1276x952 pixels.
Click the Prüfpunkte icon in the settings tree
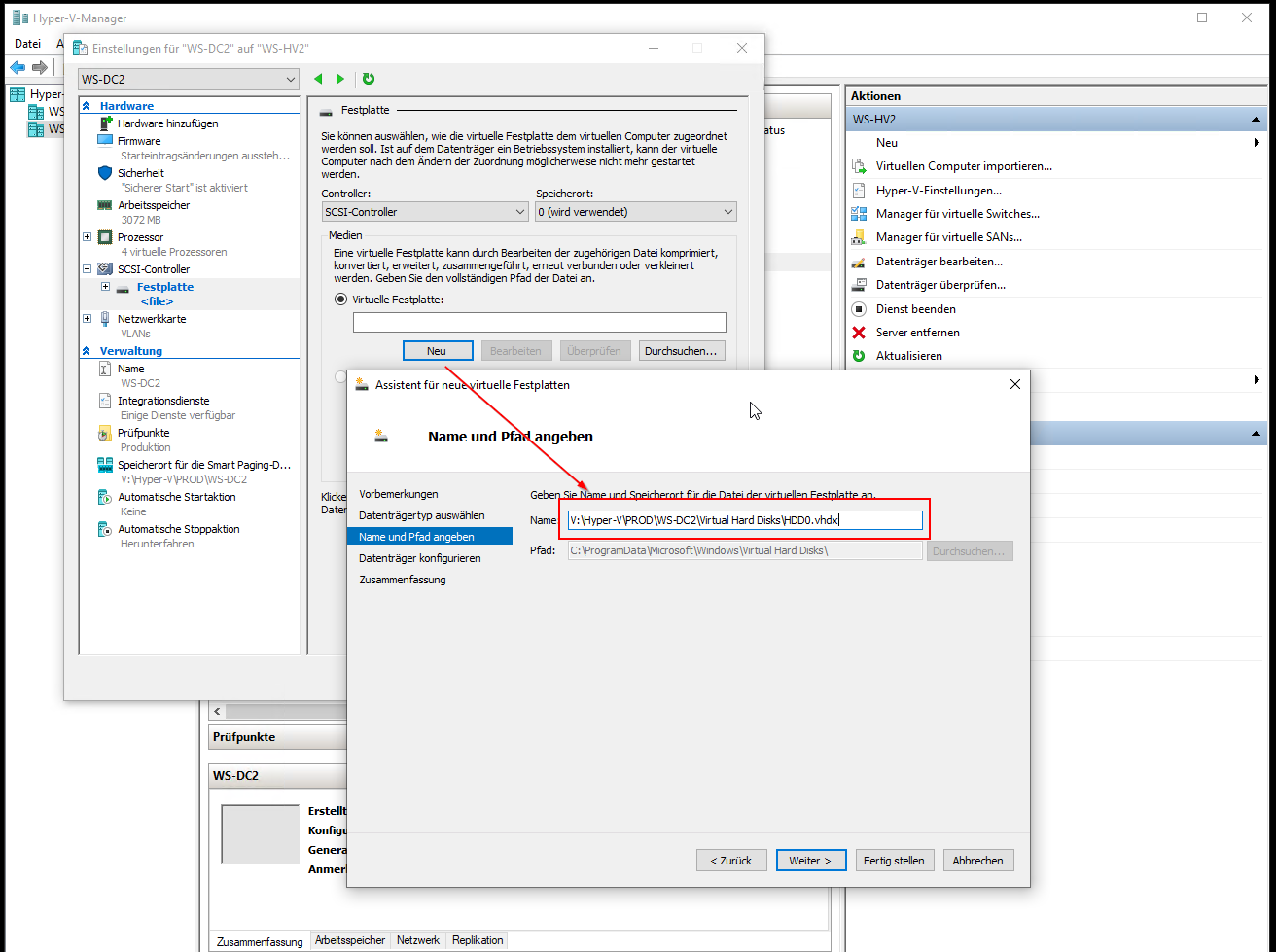pyautogui.click(x=105, y=433)
